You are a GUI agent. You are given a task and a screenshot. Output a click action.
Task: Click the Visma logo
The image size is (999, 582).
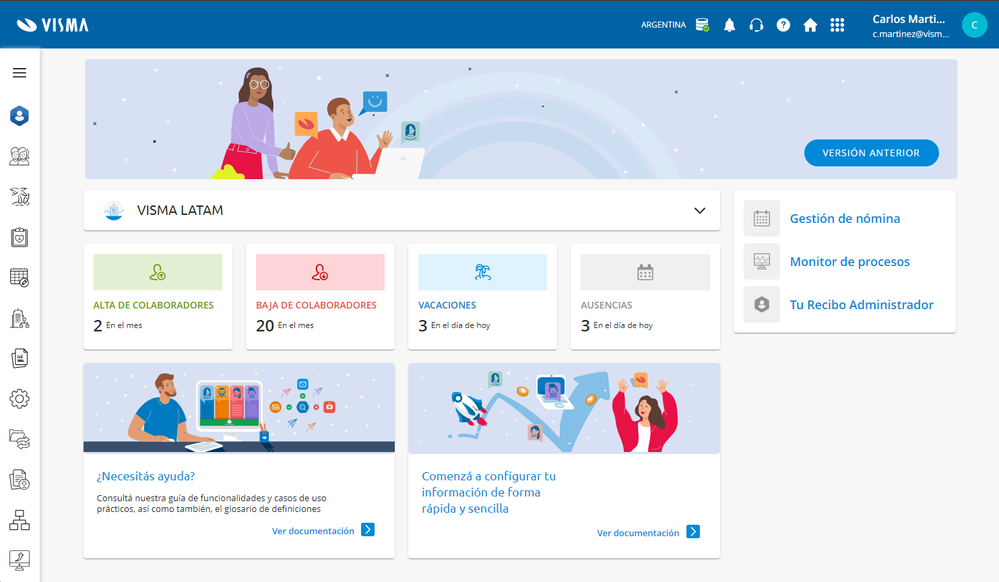click(x=52, y=25)
